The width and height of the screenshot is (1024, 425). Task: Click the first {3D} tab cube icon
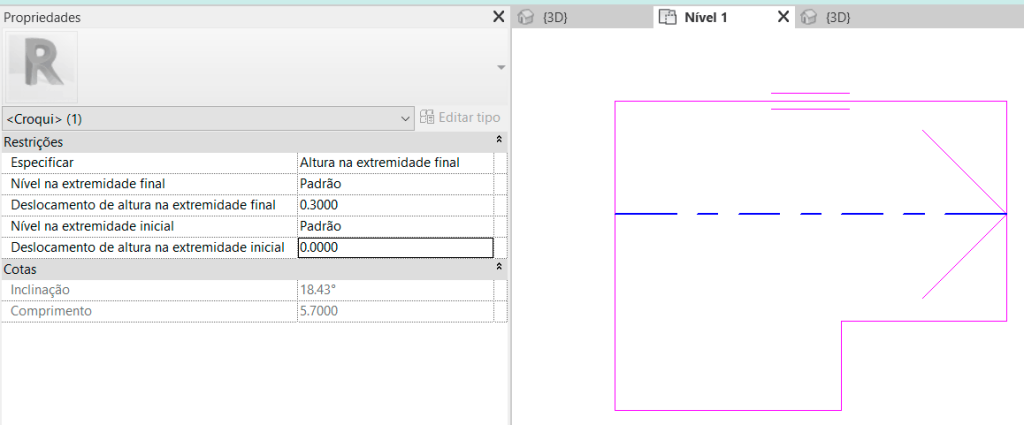527,18
